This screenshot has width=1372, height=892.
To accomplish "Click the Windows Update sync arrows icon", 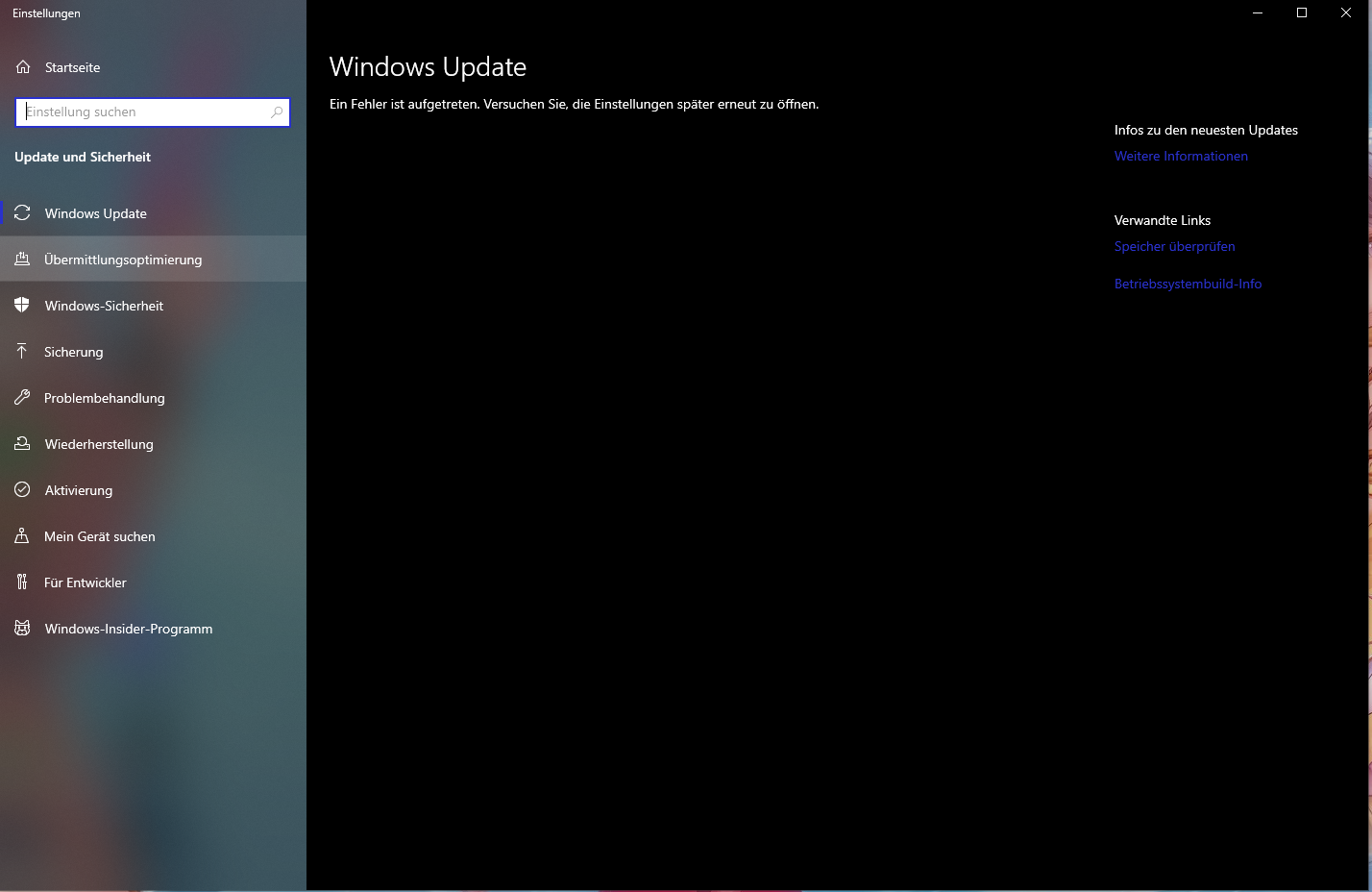I will pos(22,213).
